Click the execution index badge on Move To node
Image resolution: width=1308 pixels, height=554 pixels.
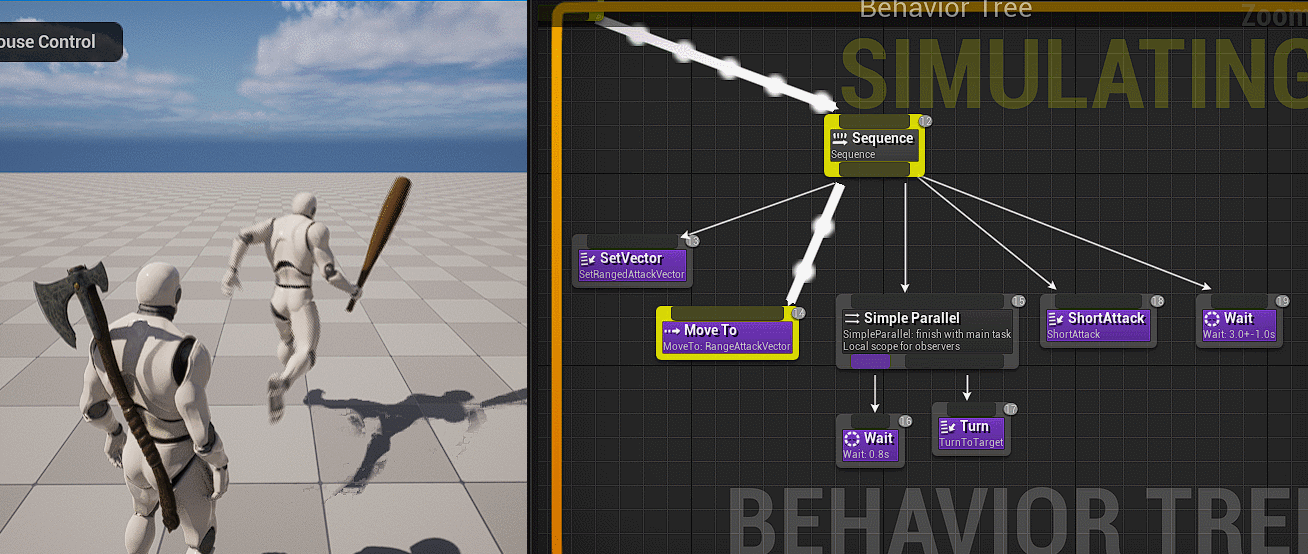coord(798,313)
